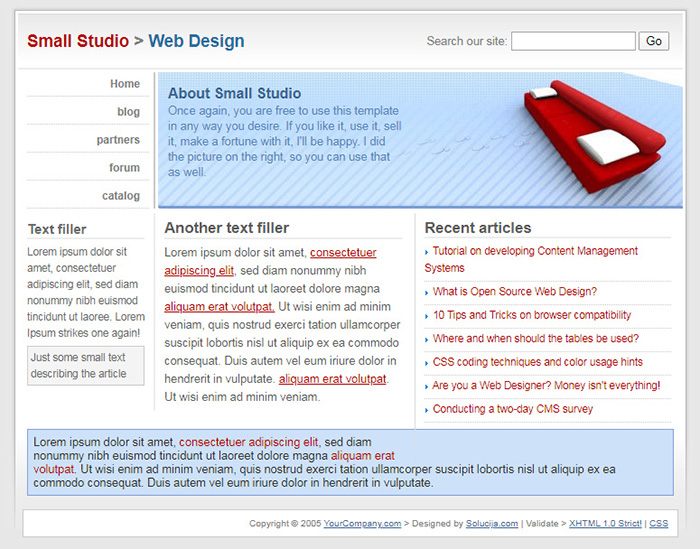Open the Tutorial on developing Content Management Systems article
This screenshot has width=700, height=549.
[531, 259]
